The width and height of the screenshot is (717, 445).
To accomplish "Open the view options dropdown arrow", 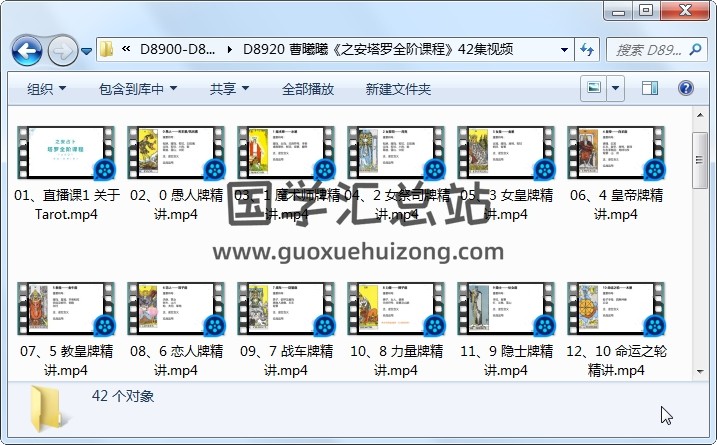I will point(615,88).
